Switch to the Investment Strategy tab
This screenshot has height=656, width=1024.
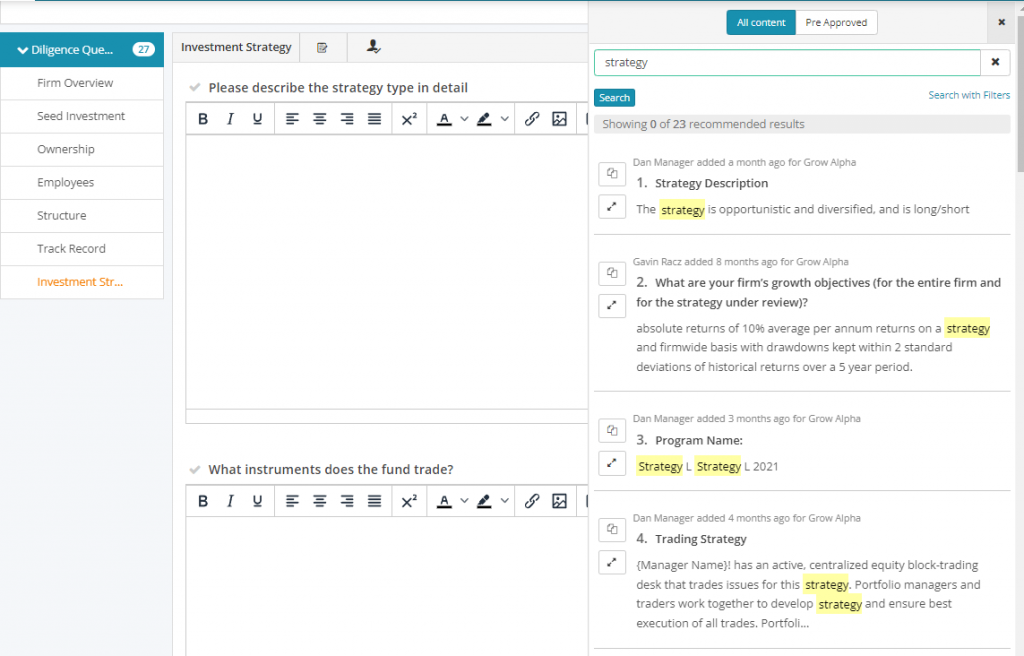pos(236,47)
